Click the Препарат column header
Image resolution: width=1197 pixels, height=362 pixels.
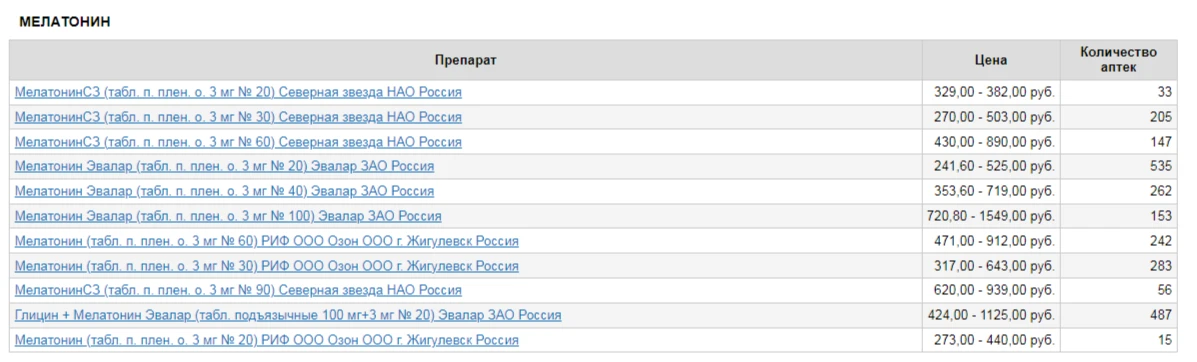(466, 60)
